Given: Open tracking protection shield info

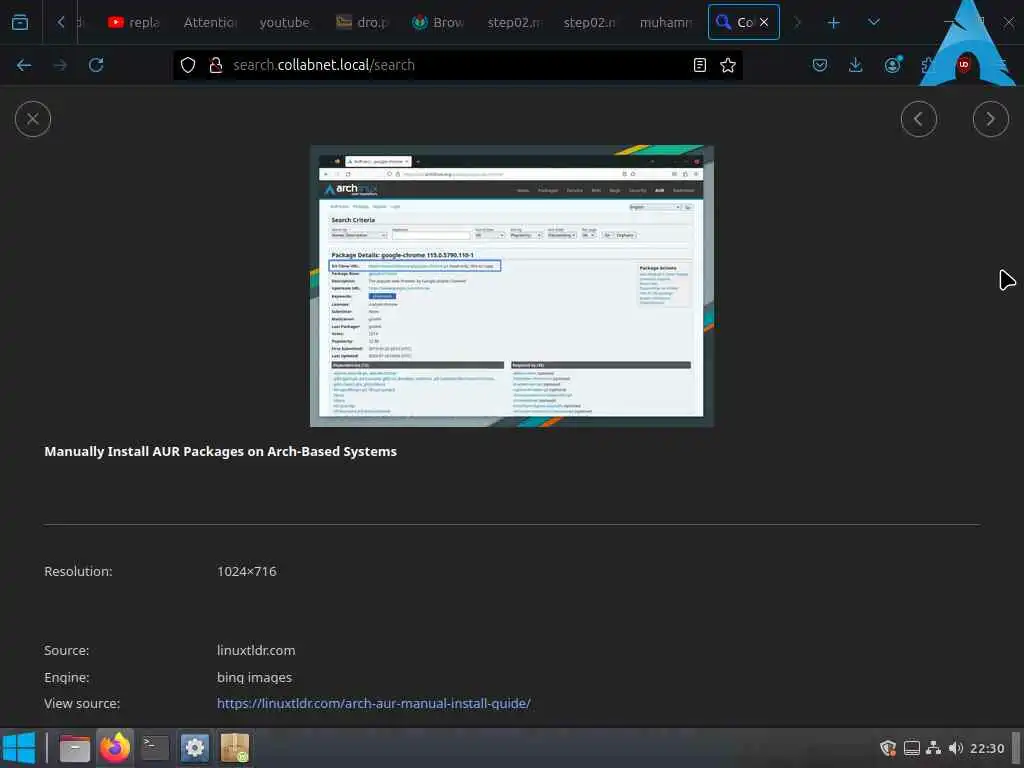Looking at the screenshot, I should [x=188, y=65].
